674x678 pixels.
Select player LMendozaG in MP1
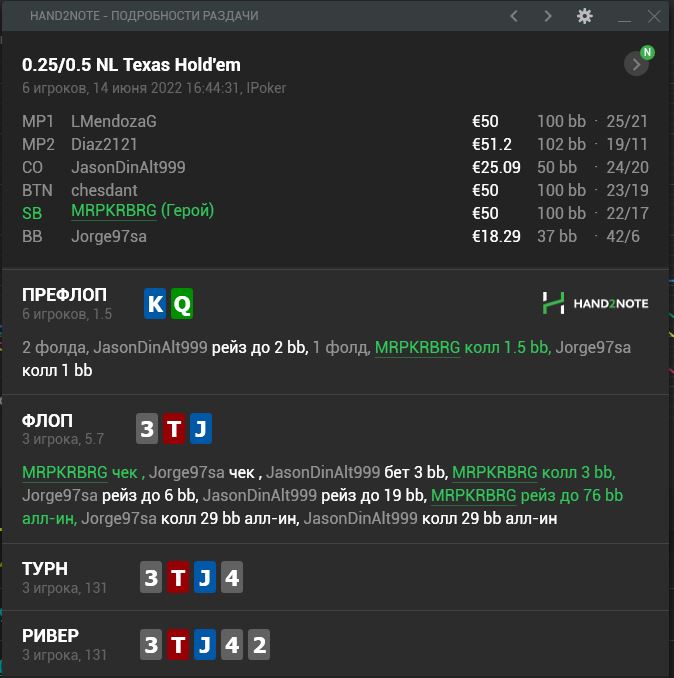pos(113,121)
